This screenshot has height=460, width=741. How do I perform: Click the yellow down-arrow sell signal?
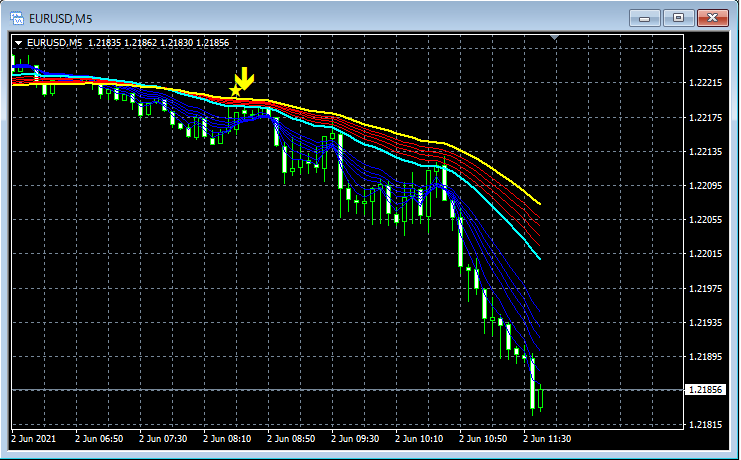coord(244,78)
